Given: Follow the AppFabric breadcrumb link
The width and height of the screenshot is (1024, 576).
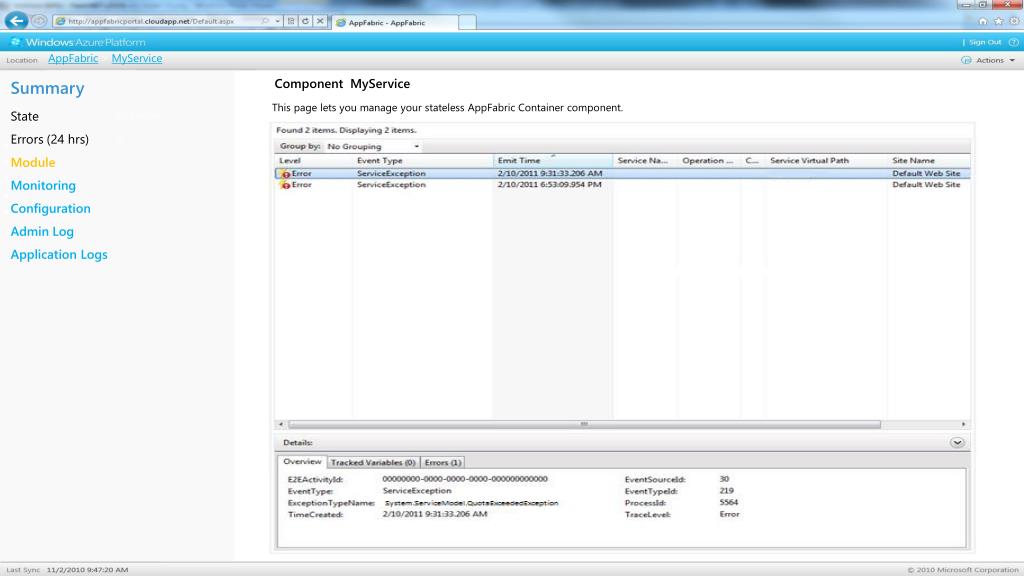Looking at the screenshot, I should pos(73,58).
